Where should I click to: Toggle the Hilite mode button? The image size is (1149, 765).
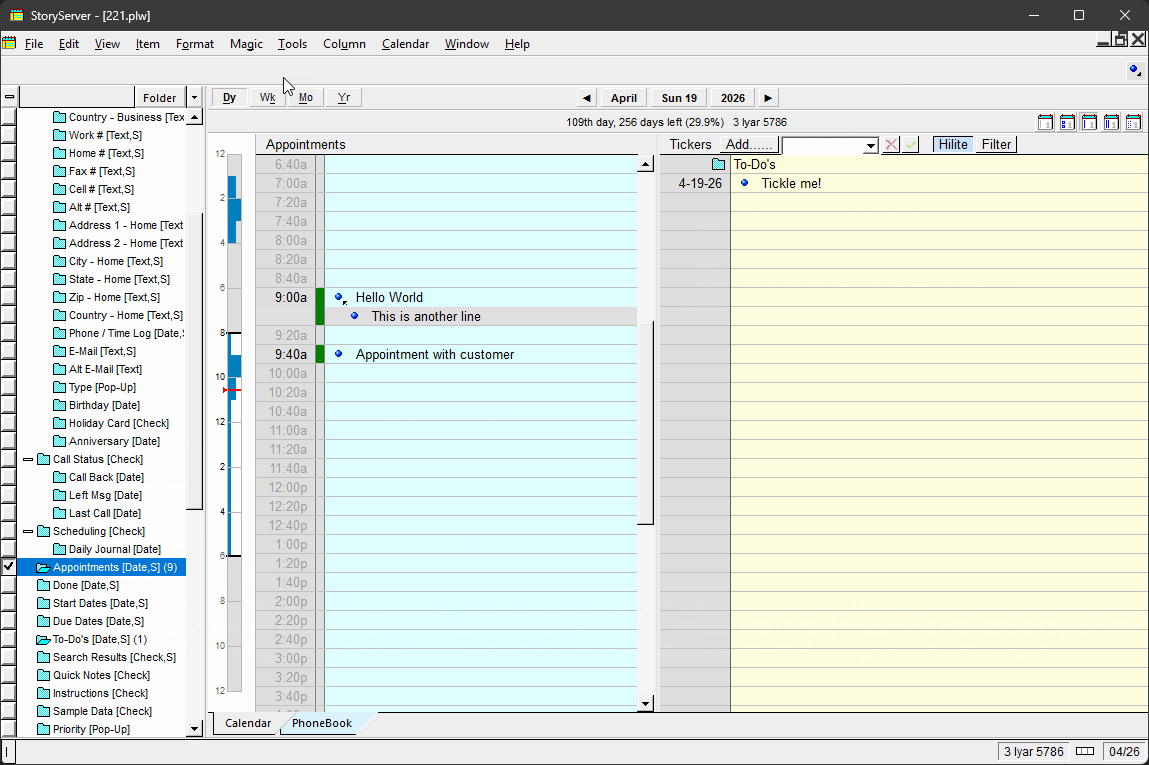tap(953, 144)
